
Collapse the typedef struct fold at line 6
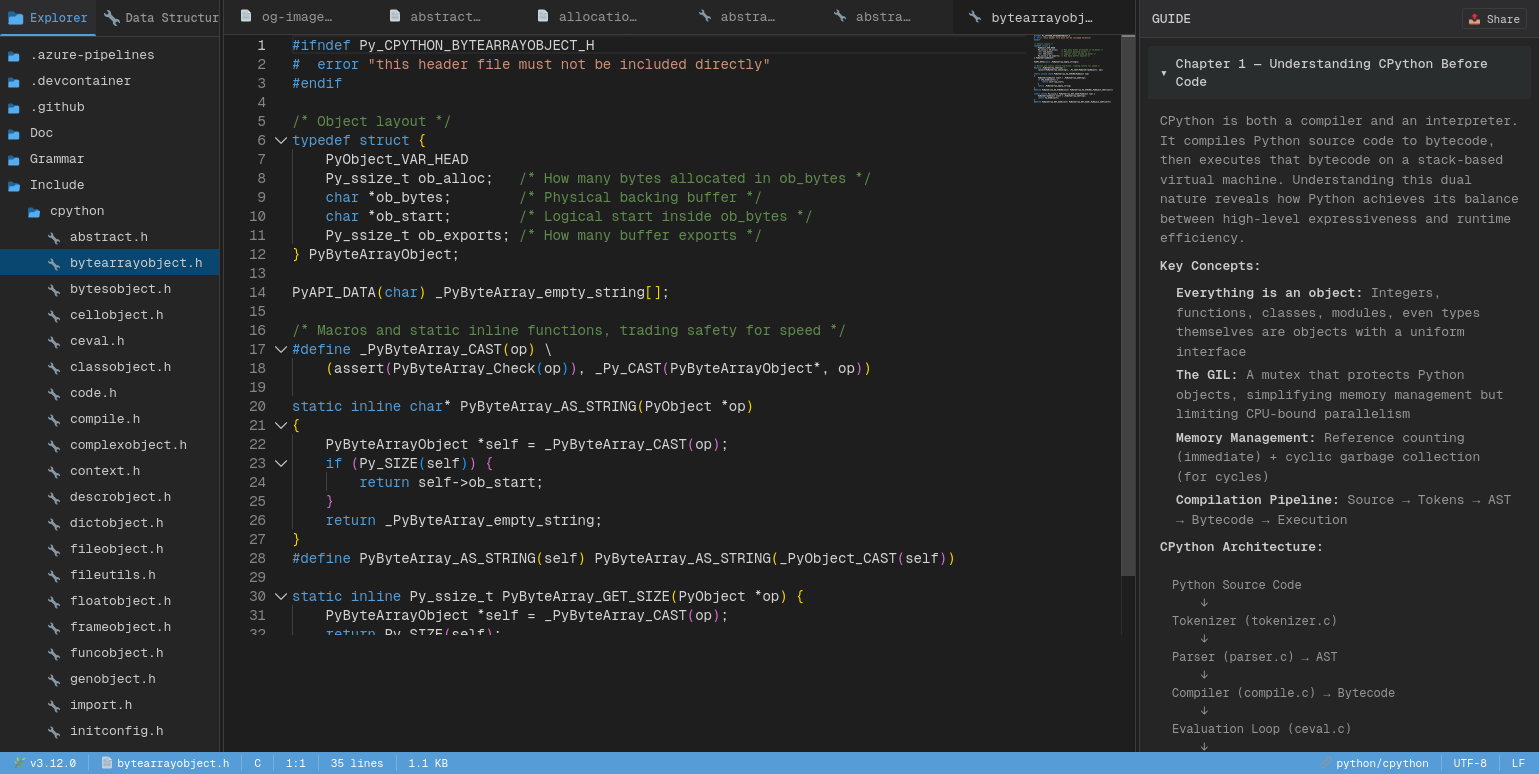tap(281, 141)
